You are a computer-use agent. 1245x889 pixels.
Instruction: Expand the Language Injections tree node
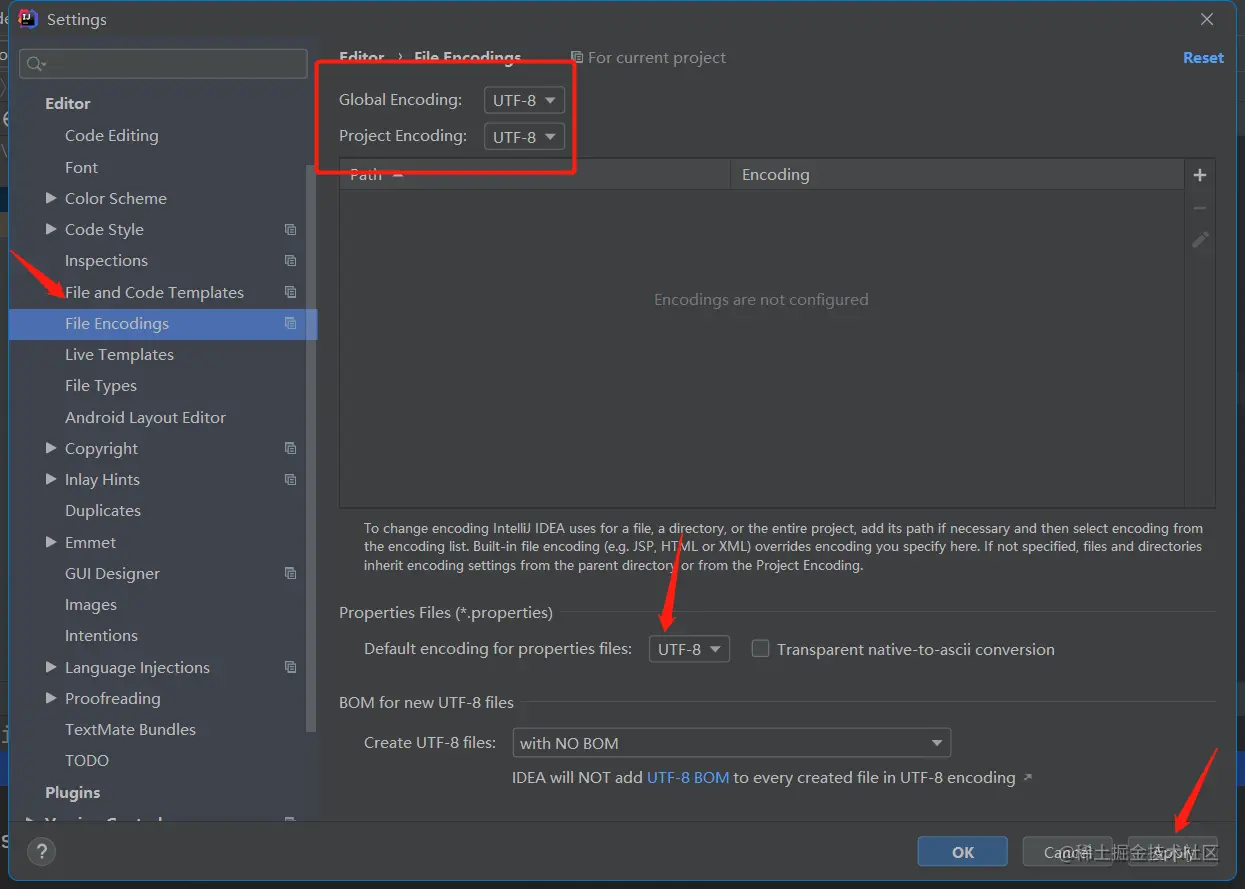pyautogui.click(x=51, y=667)
